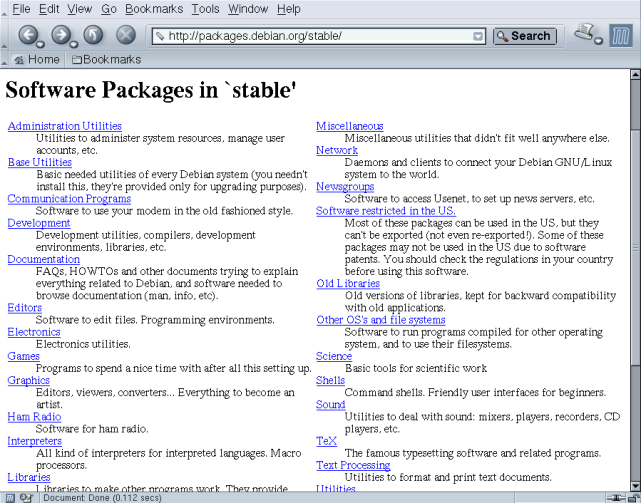This screenshot has width=641, height=503.
Task: Go forward with the Forward arrow button
Action: (x=61, y=35)
